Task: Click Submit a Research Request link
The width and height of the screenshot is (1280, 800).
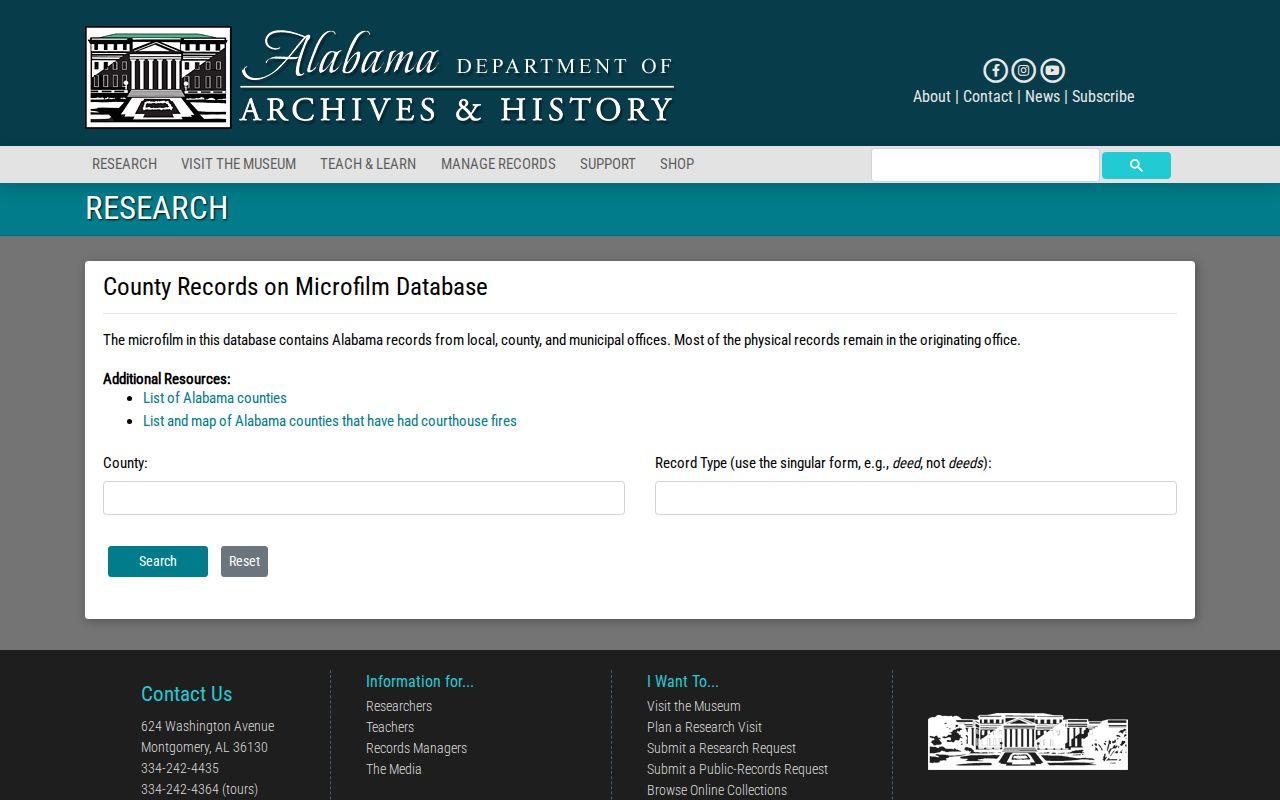Action: pyautogui.click(x=721, y=748)
